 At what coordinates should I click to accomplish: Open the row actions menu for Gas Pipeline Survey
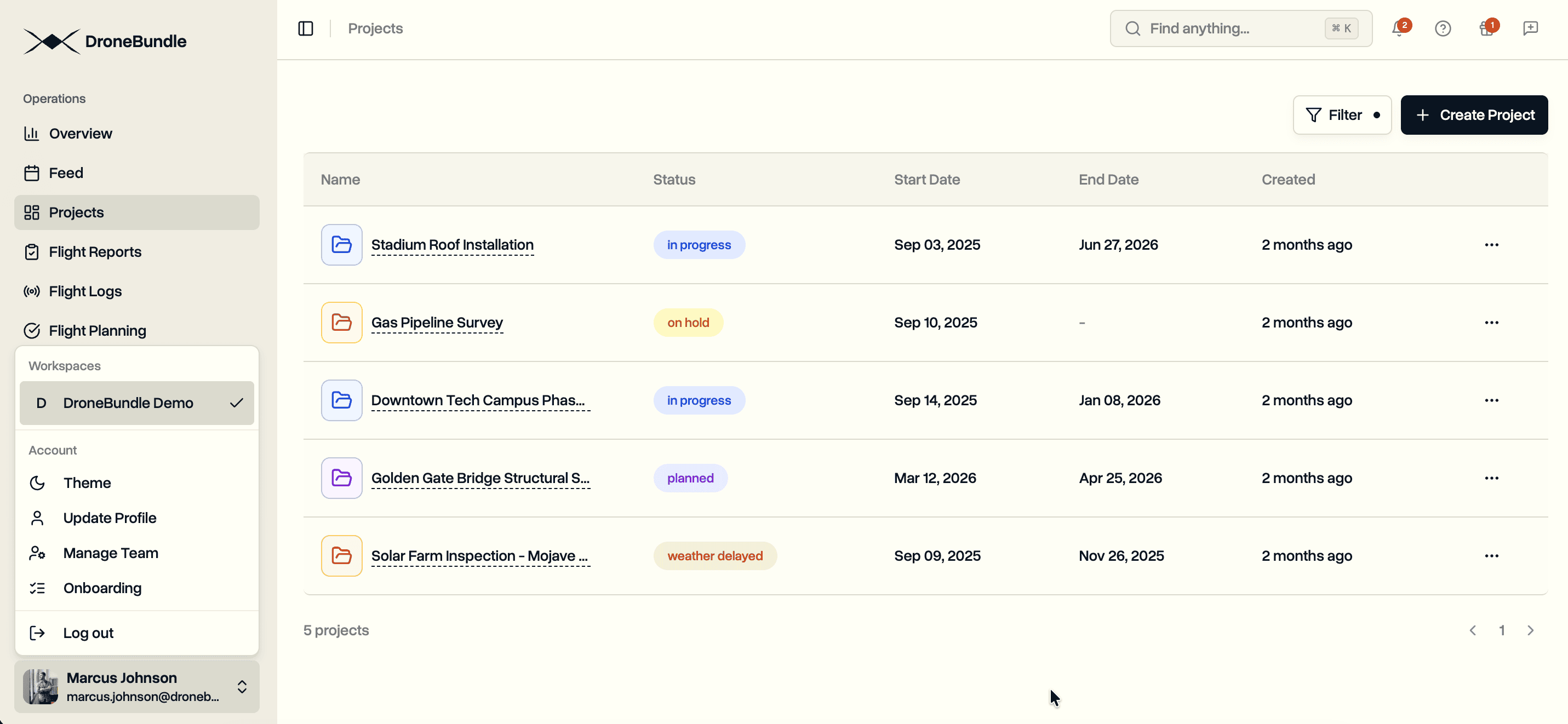(x=1492, y=323)
